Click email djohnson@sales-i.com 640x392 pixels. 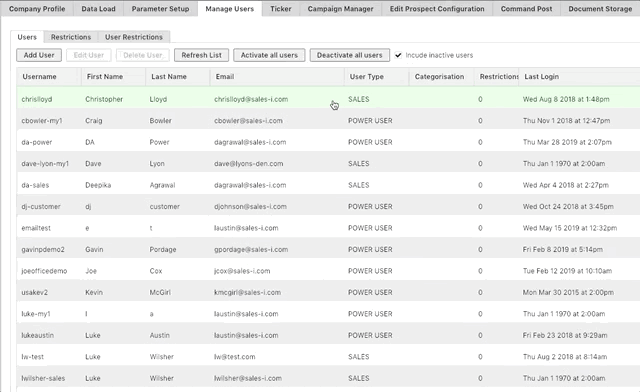(250, 207)
